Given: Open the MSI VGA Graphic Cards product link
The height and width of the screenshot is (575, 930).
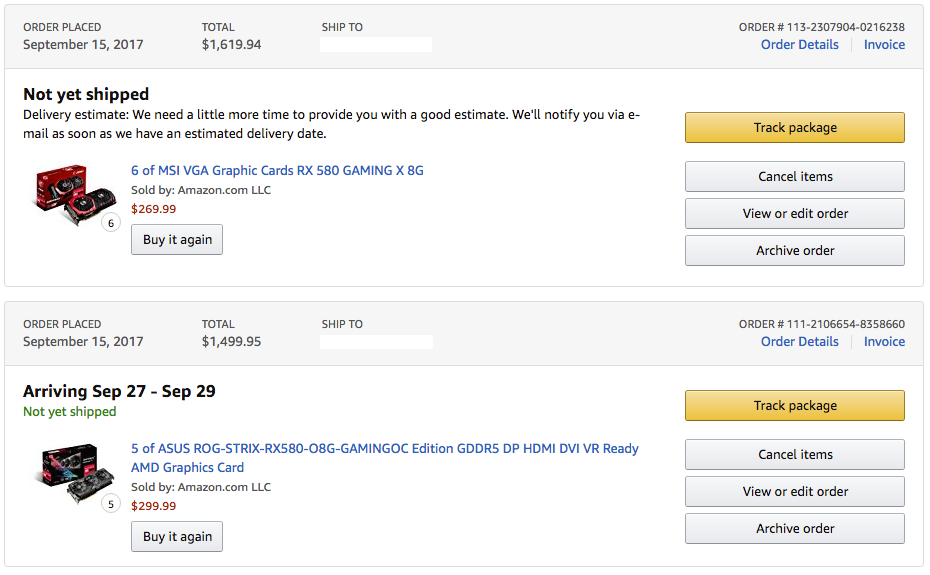Looking at the screenshot, I should click(x=277, y=171).
